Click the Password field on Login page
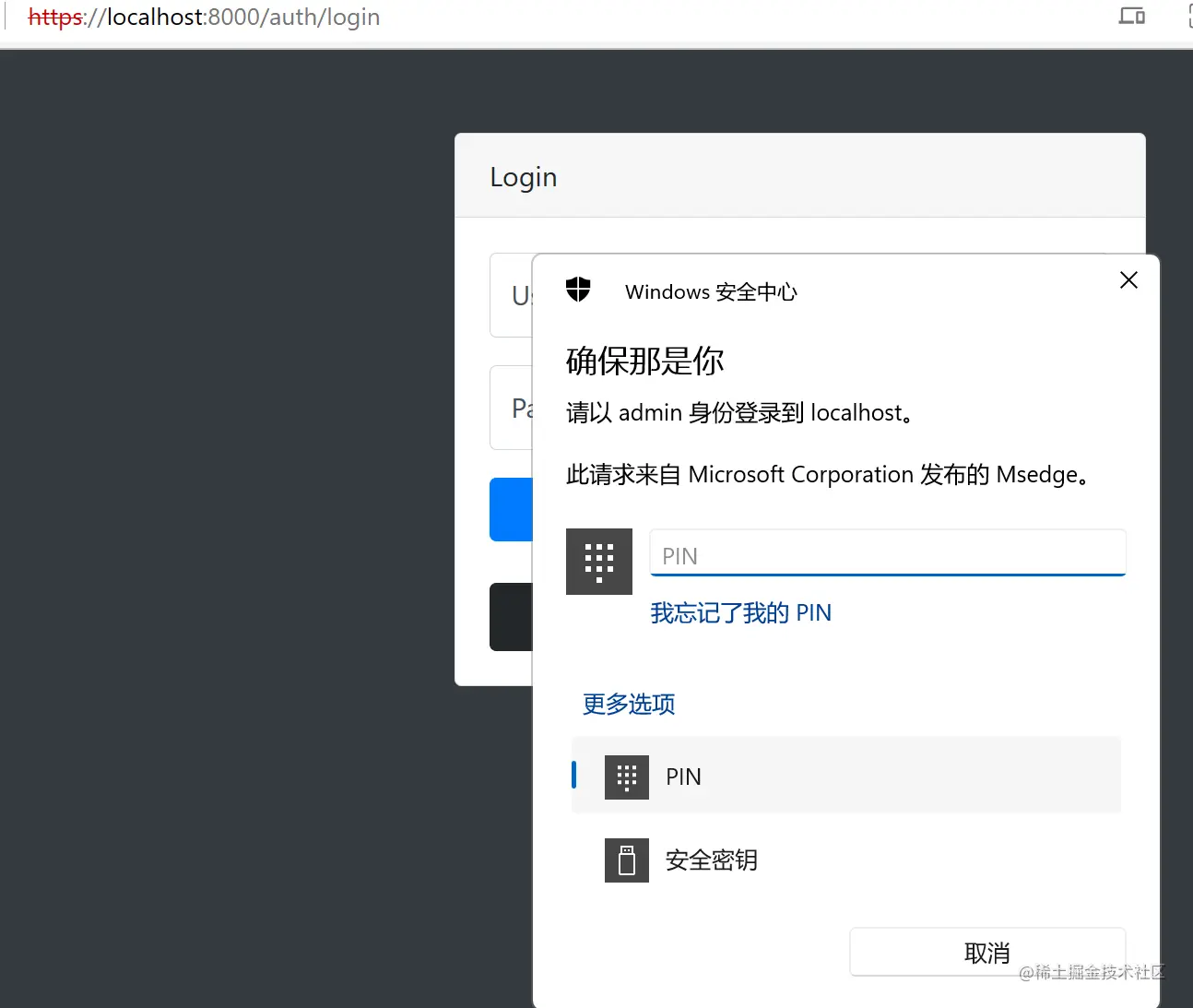The height and width of the screenshot is (1008, 1193). point(512,408)
